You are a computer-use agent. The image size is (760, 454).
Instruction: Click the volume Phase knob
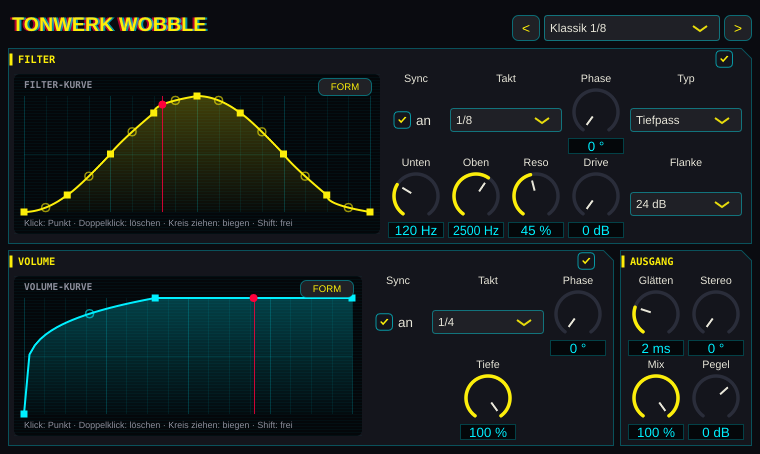pyautogui.click(x=578, y=314)
